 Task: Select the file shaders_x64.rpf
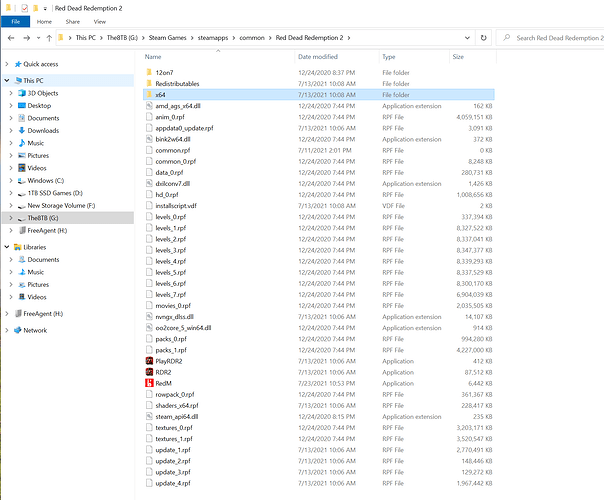(x=177, y=405)
